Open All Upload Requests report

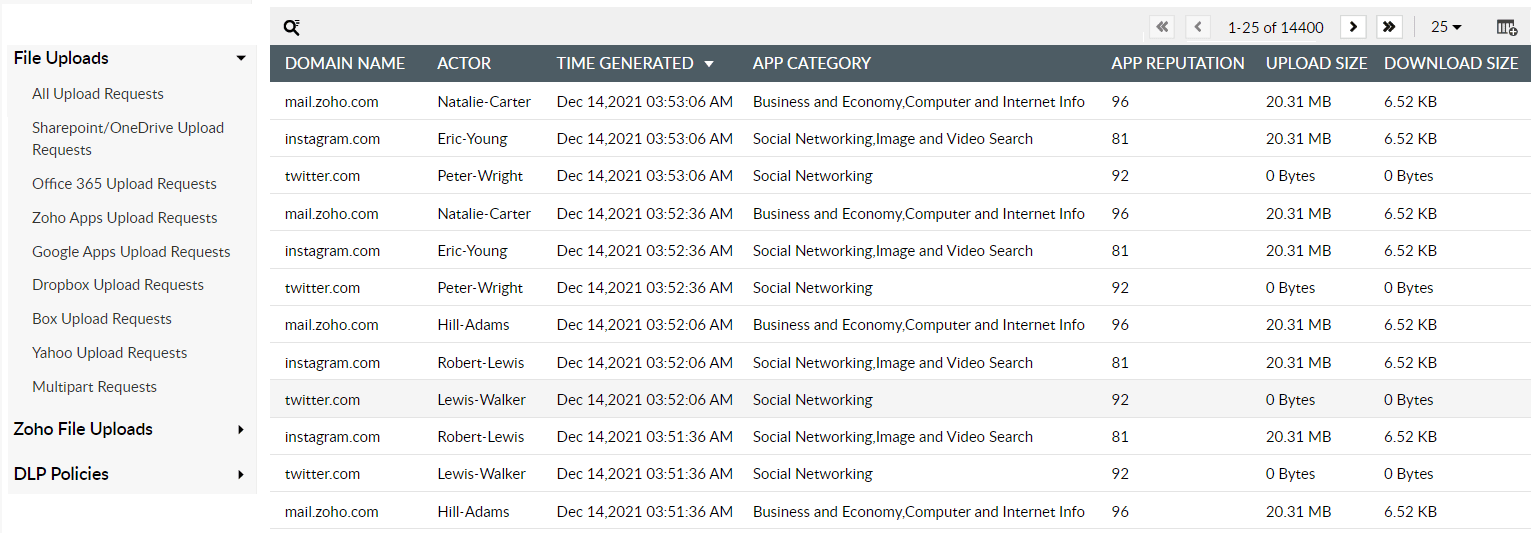click(98, 94)
